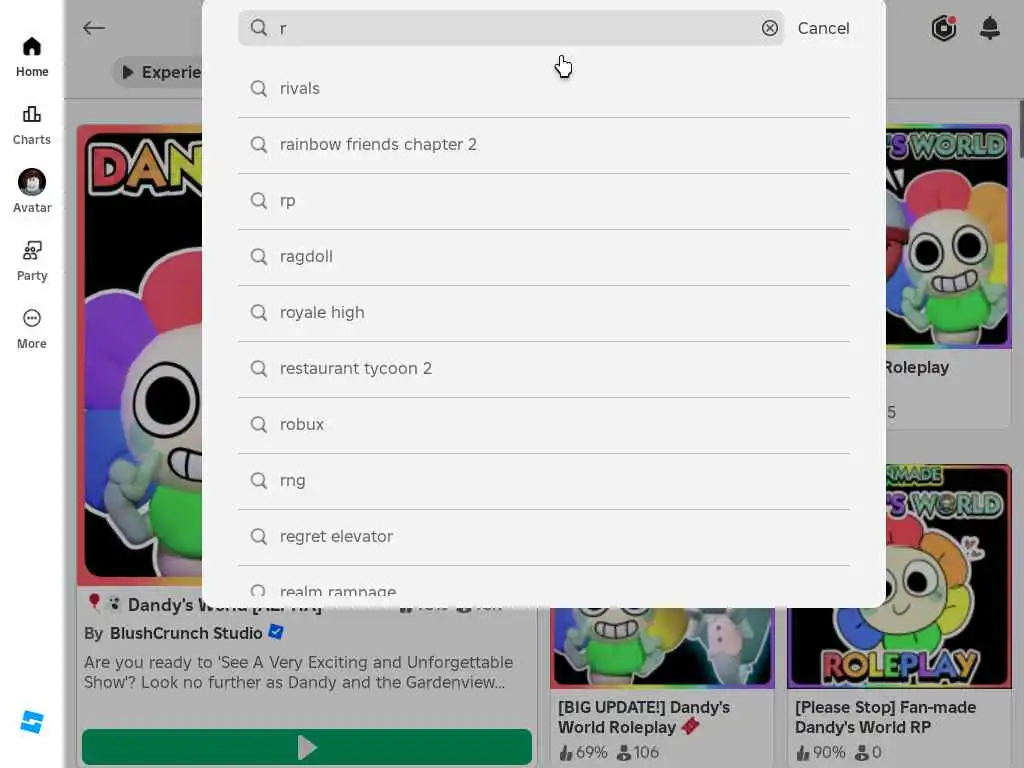Image resolution: width=1024 pixels, height=768 pixels.
Task: Clear the search field with X icon
Action: [x=769, y=28]
